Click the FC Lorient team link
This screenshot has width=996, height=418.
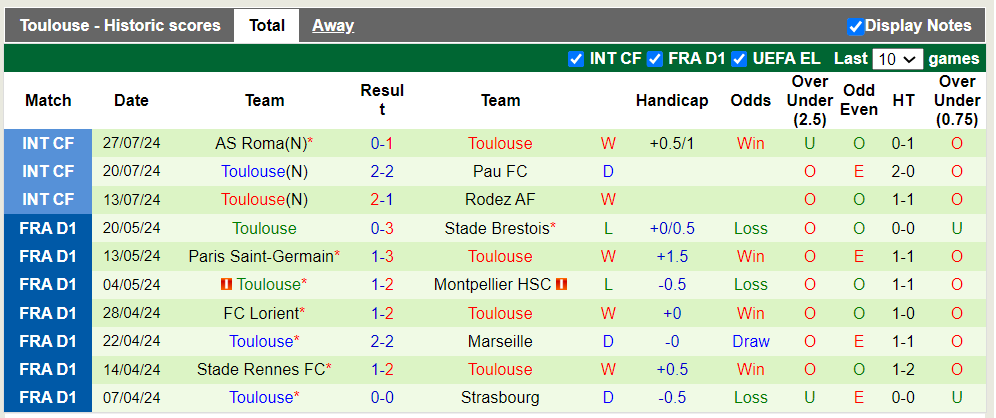click(x=260, y=313)
